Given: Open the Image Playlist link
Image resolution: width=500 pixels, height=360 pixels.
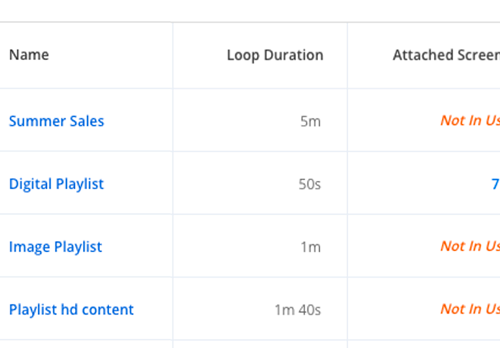Looking at the screenshot, I should click(55, 247).
